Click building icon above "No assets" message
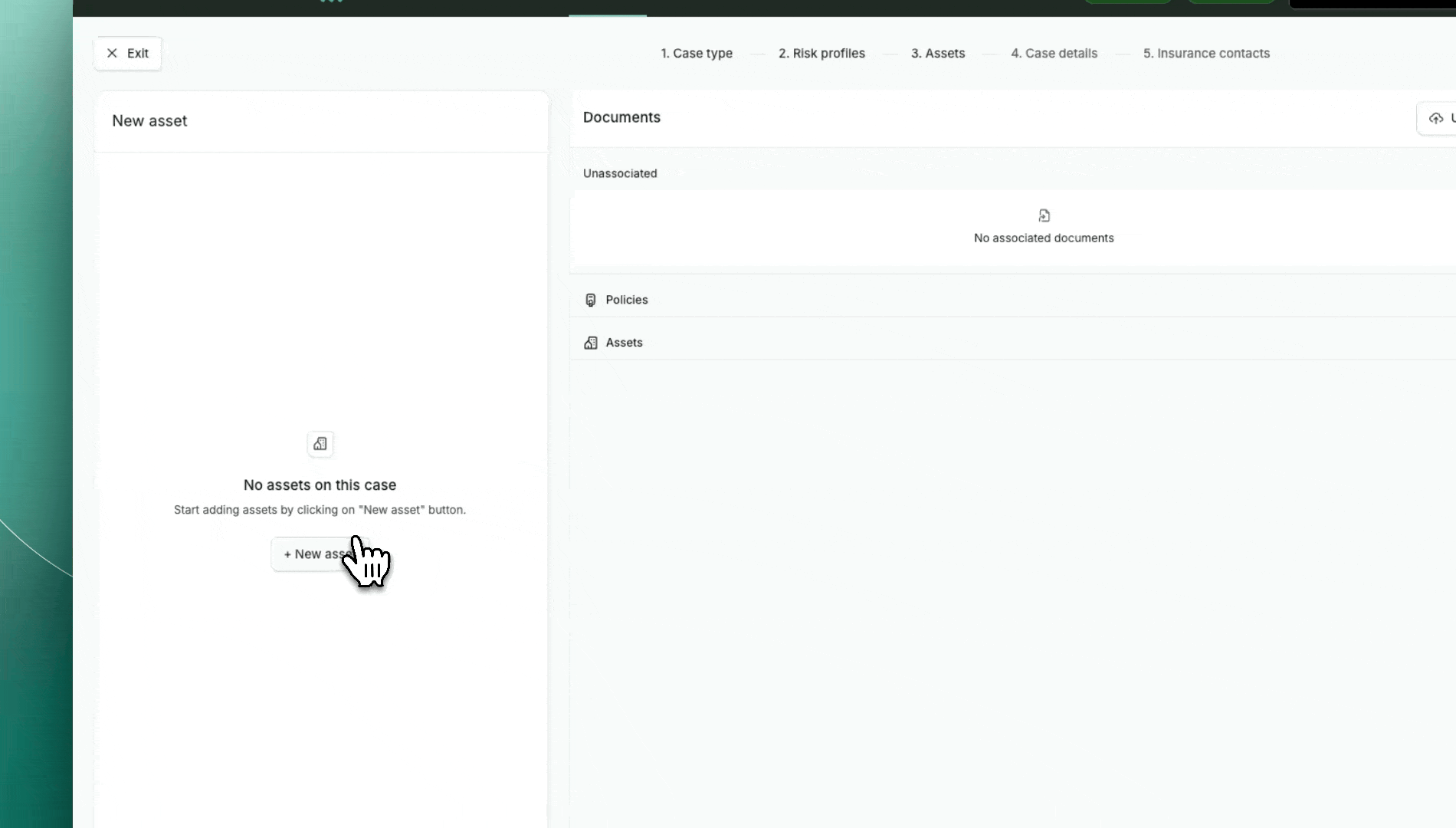Screen dimensions: 1456x828 pyautogui.click(x=320, y=444)
